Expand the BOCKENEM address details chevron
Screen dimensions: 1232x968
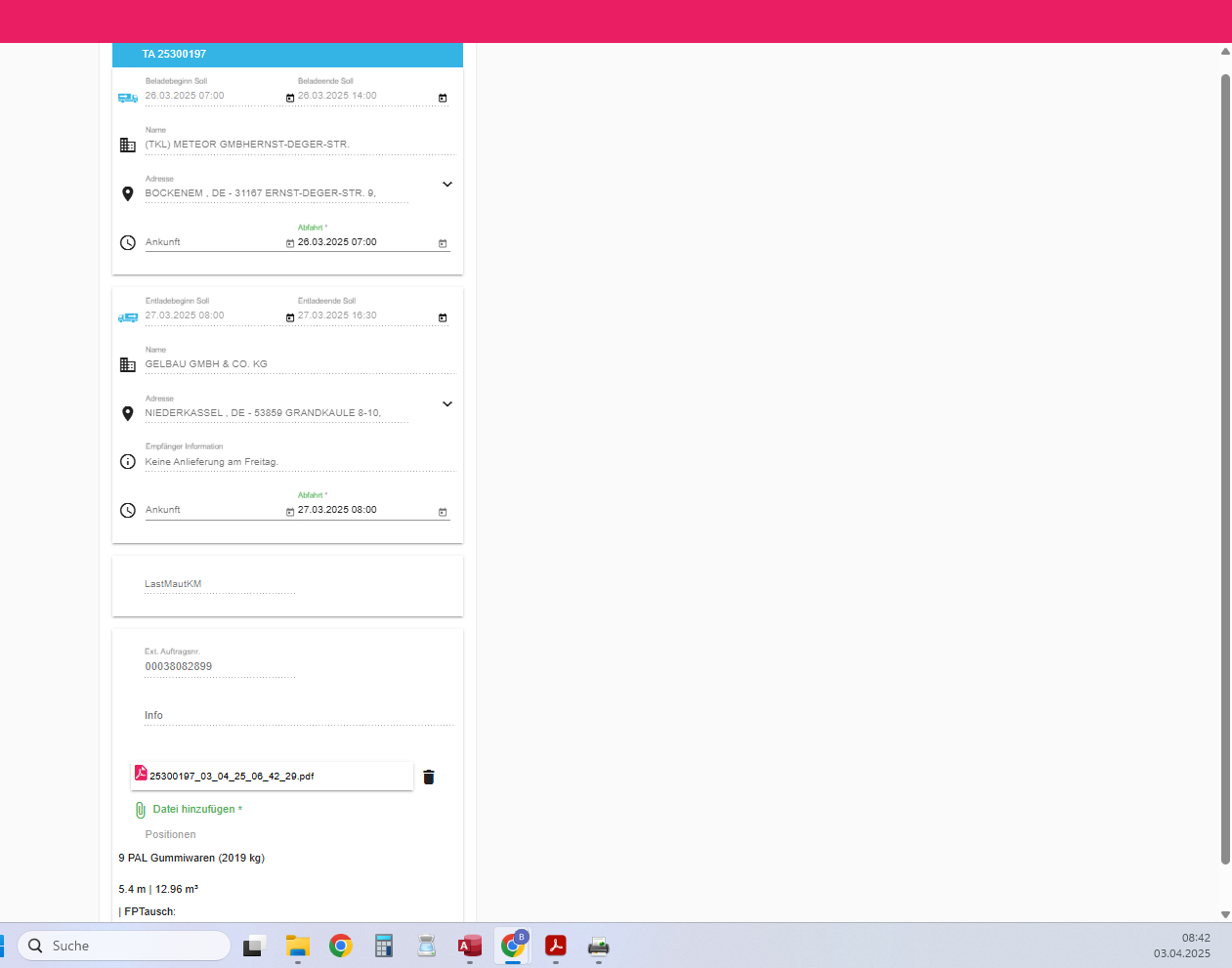tap(447, 185)
